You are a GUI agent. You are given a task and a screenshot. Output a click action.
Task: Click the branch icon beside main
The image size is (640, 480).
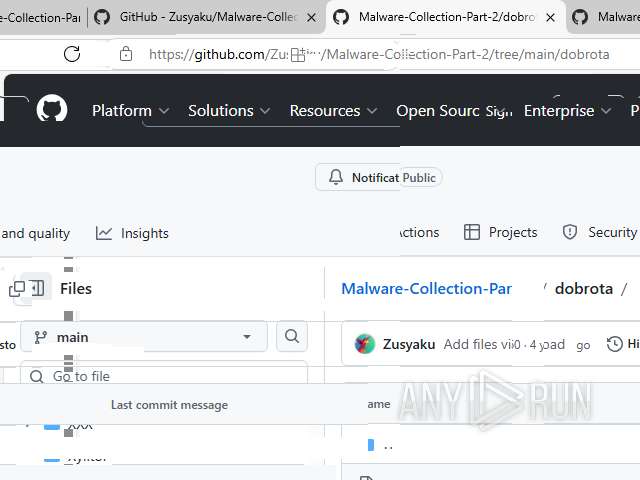41,337
